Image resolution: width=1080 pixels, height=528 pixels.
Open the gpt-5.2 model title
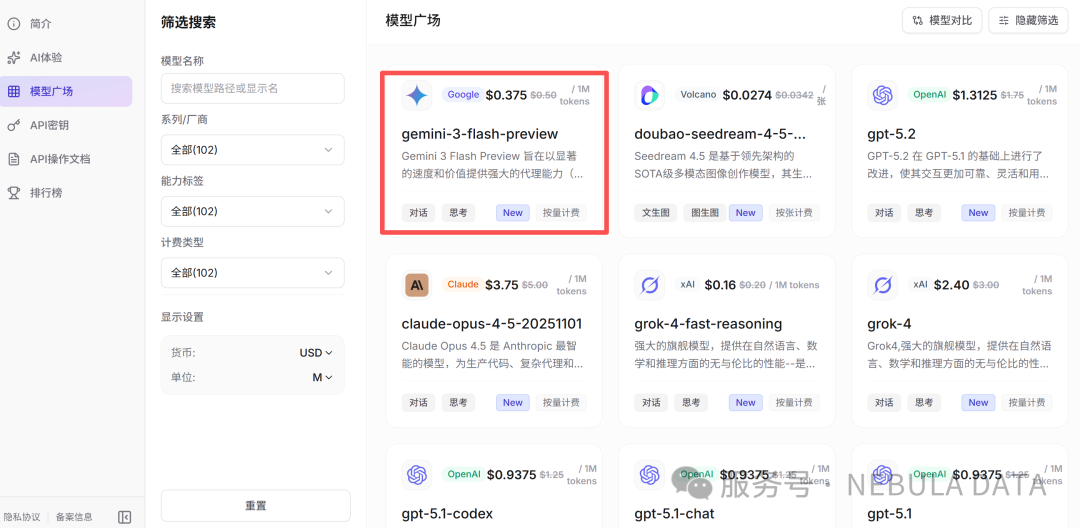coord(891,134)
